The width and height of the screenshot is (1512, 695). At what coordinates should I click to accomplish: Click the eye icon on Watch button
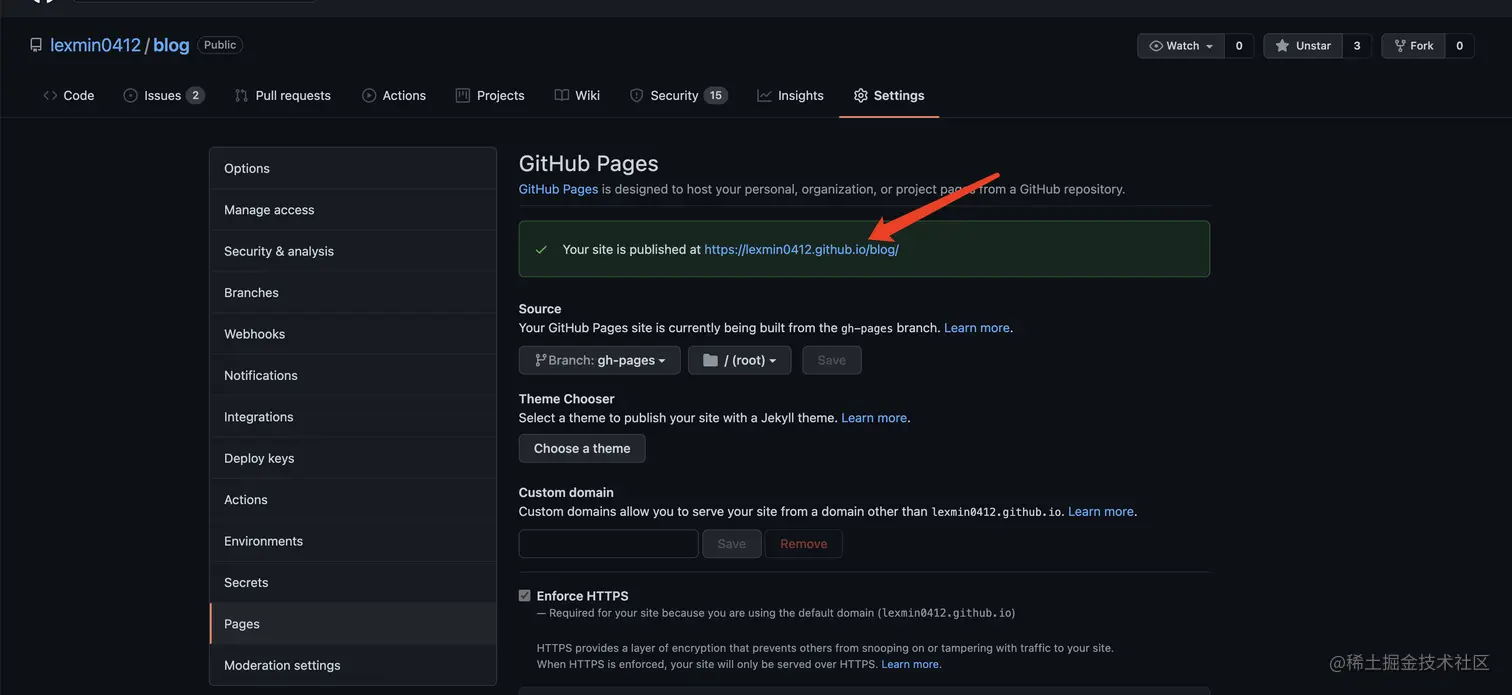1156,46
